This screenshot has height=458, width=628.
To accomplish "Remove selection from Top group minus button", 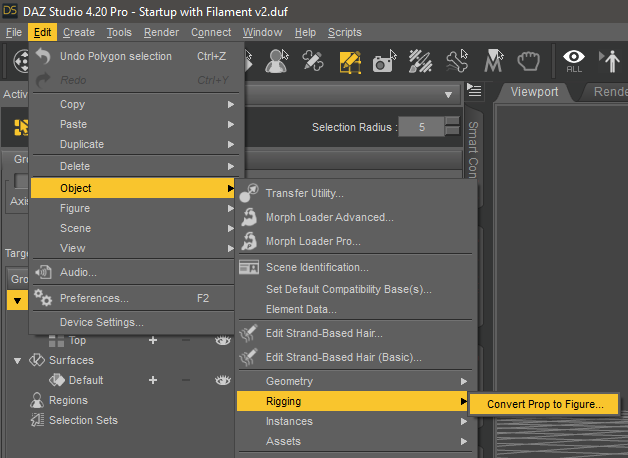I will click(185, 340).
